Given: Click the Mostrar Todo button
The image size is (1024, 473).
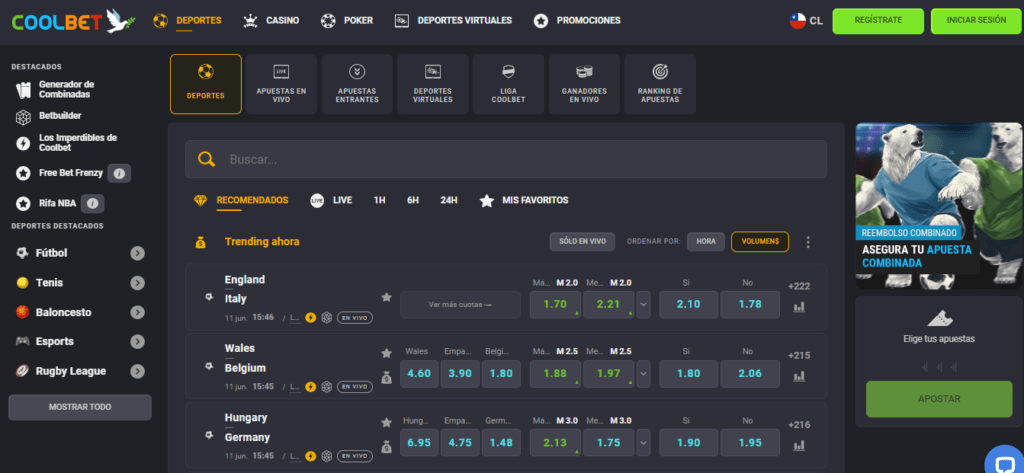Looking at the screenshot, I should [x=80, y=407].
